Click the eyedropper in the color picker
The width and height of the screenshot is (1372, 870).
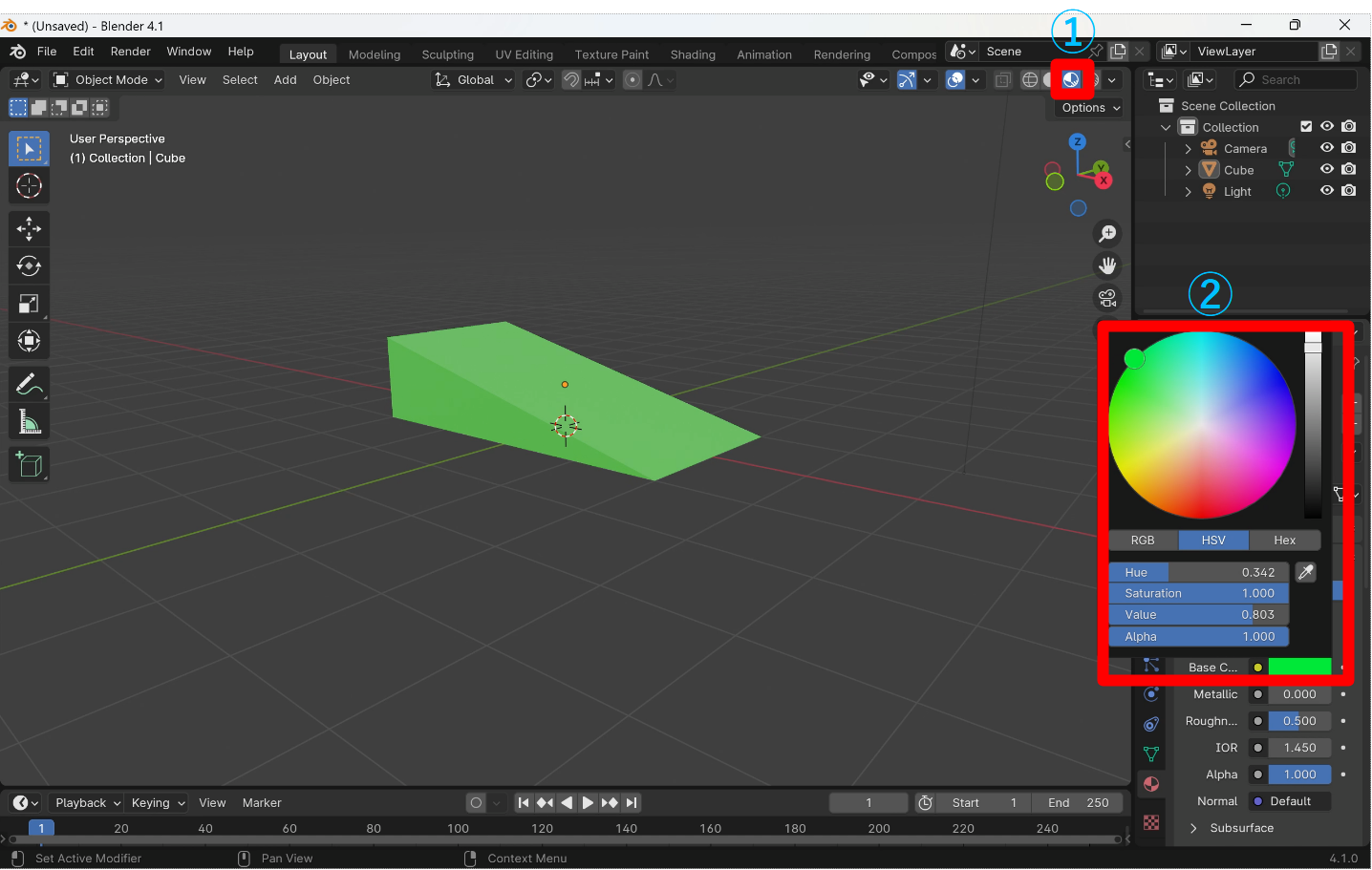[1305, 572]
